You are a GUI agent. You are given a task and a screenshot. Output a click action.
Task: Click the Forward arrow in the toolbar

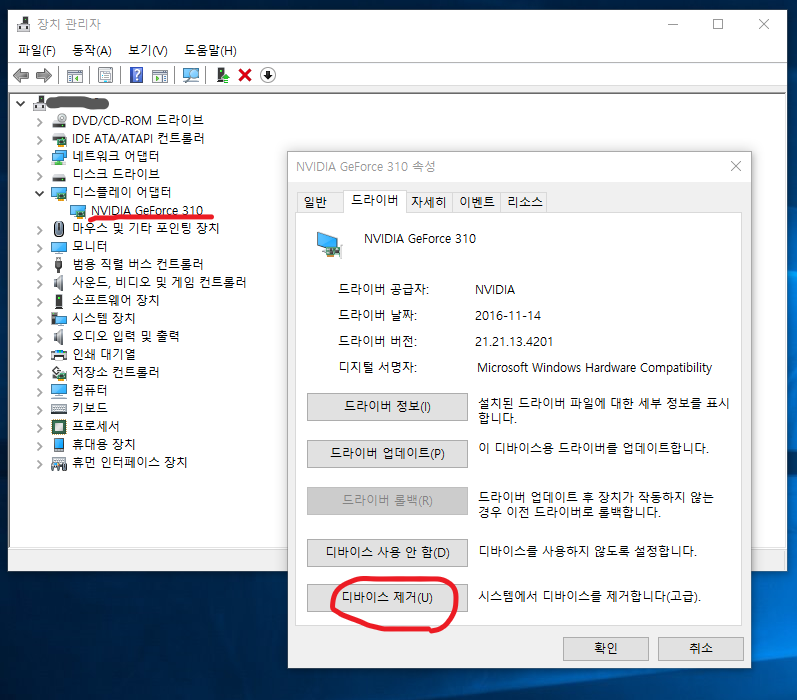click(44, 75)
